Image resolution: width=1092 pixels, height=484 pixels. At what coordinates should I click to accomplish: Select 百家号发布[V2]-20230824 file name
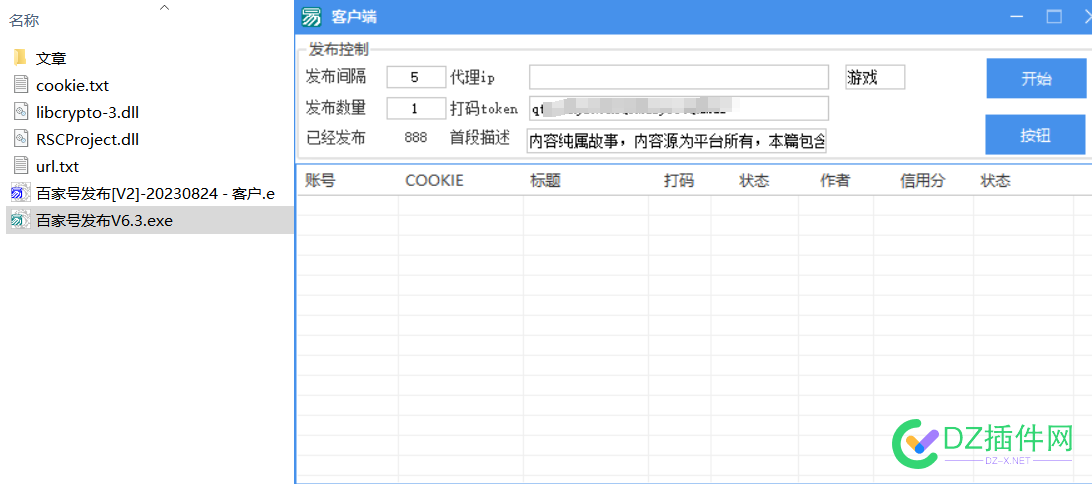tap(155, 194)
